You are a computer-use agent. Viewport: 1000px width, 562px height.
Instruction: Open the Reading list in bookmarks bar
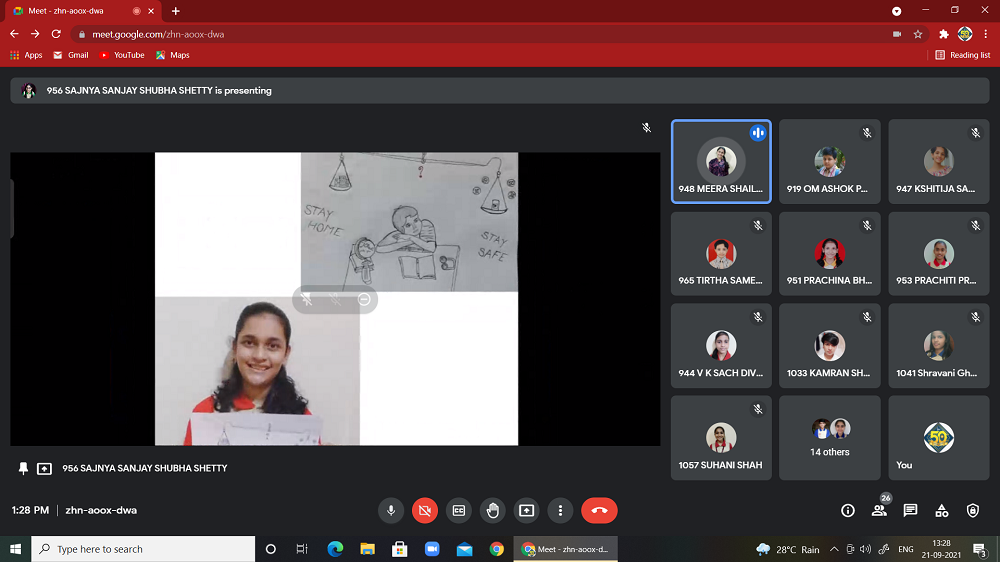(963, 55)
